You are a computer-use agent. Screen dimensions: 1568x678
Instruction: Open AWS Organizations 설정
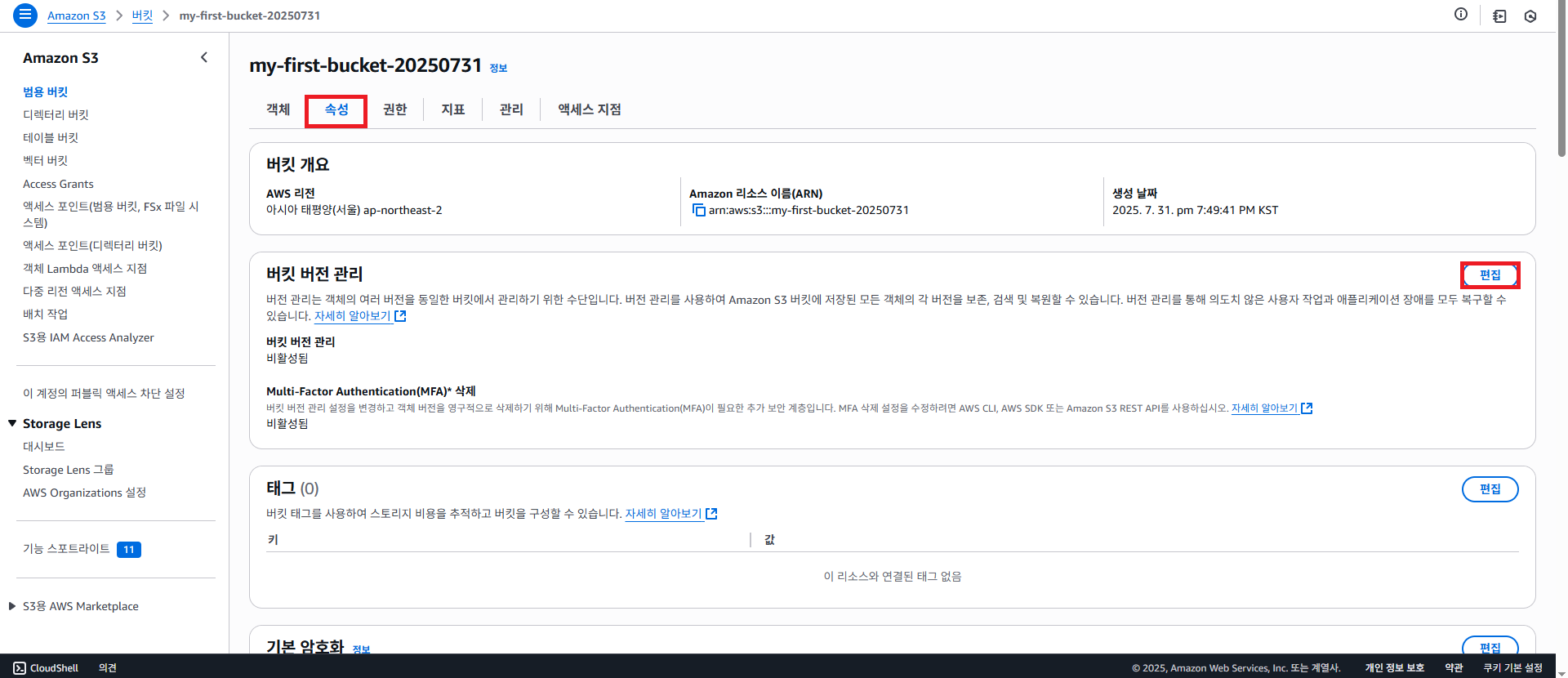click(x=85, y=493)
